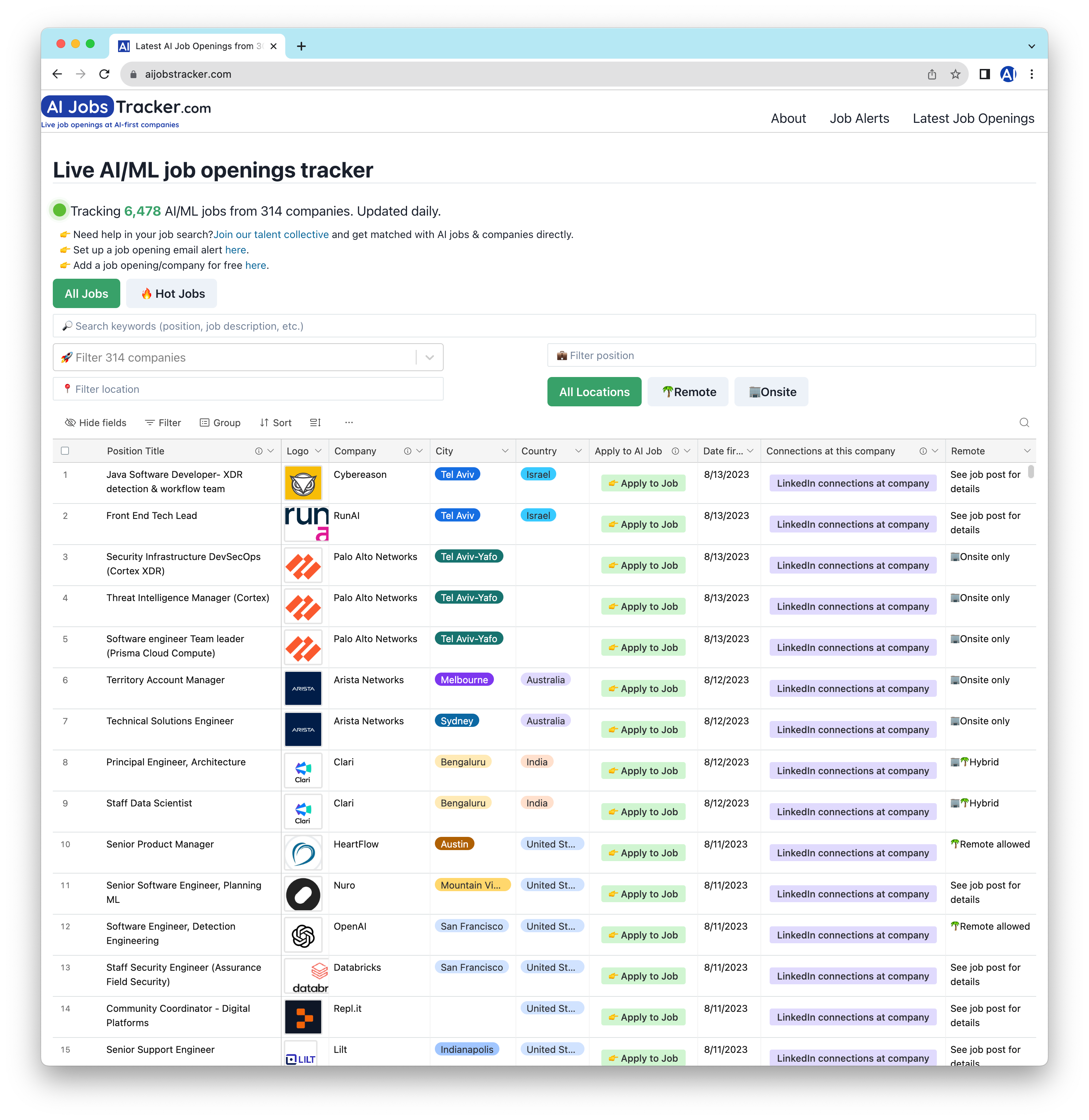Viewport: 1089px width, 1120px height.
Task: Open Job Alerts page
Action: (859, 118)
